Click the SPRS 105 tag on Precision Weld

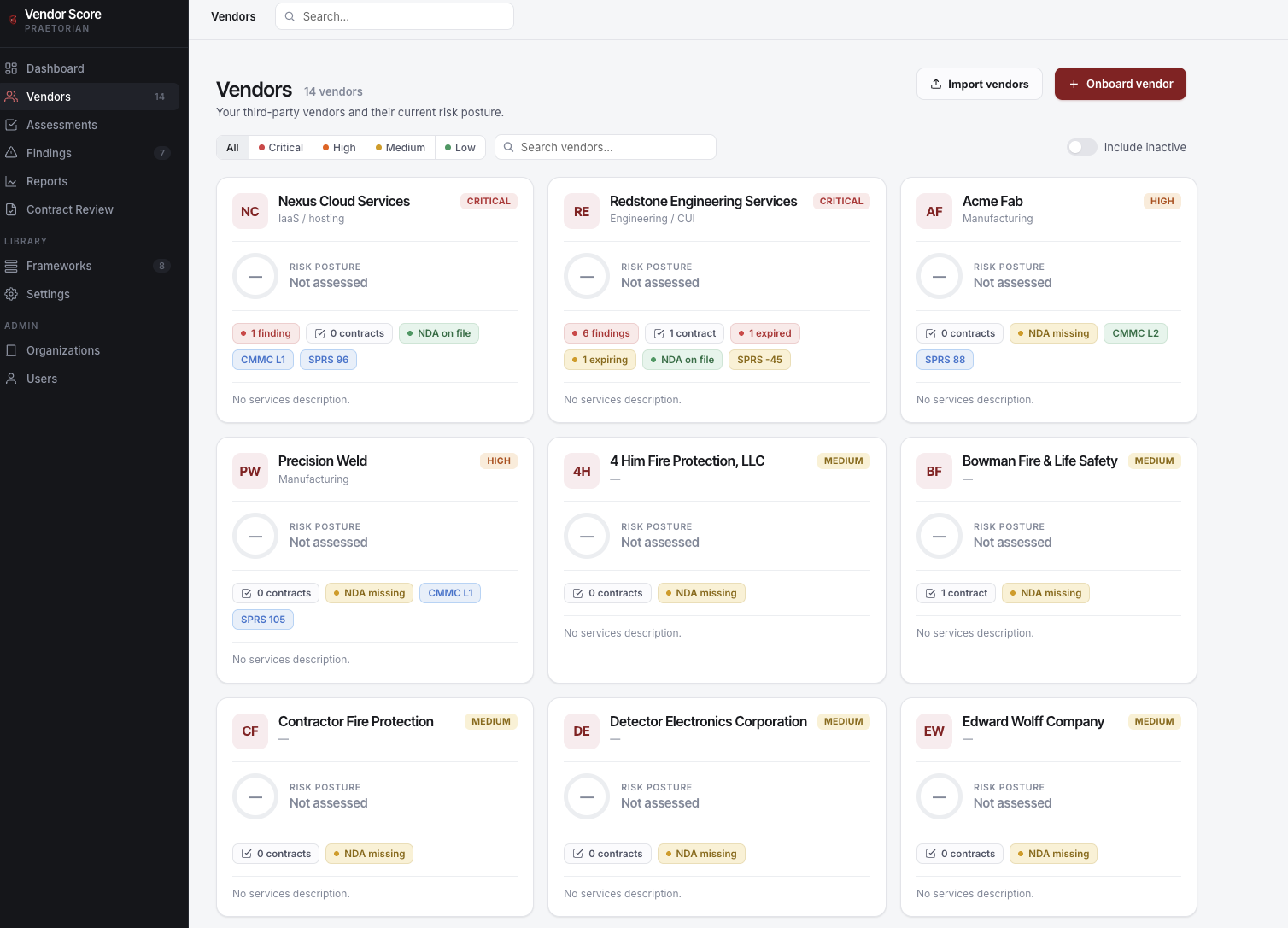(x=263, y=620)
